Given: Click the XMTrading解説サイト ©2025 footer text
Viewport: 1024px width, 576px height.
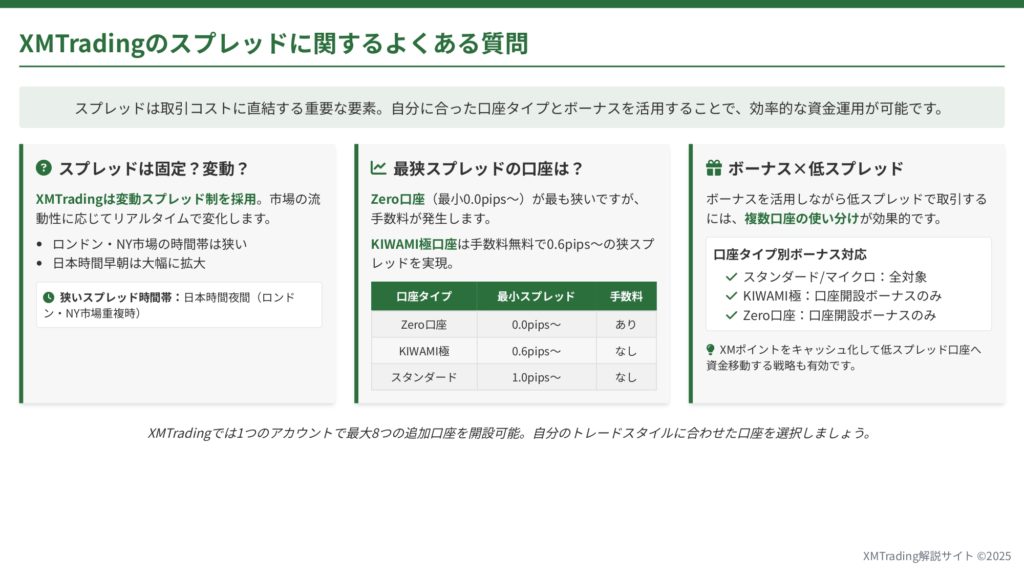Looking at the screenshot, I should click(x=936, y=556).
